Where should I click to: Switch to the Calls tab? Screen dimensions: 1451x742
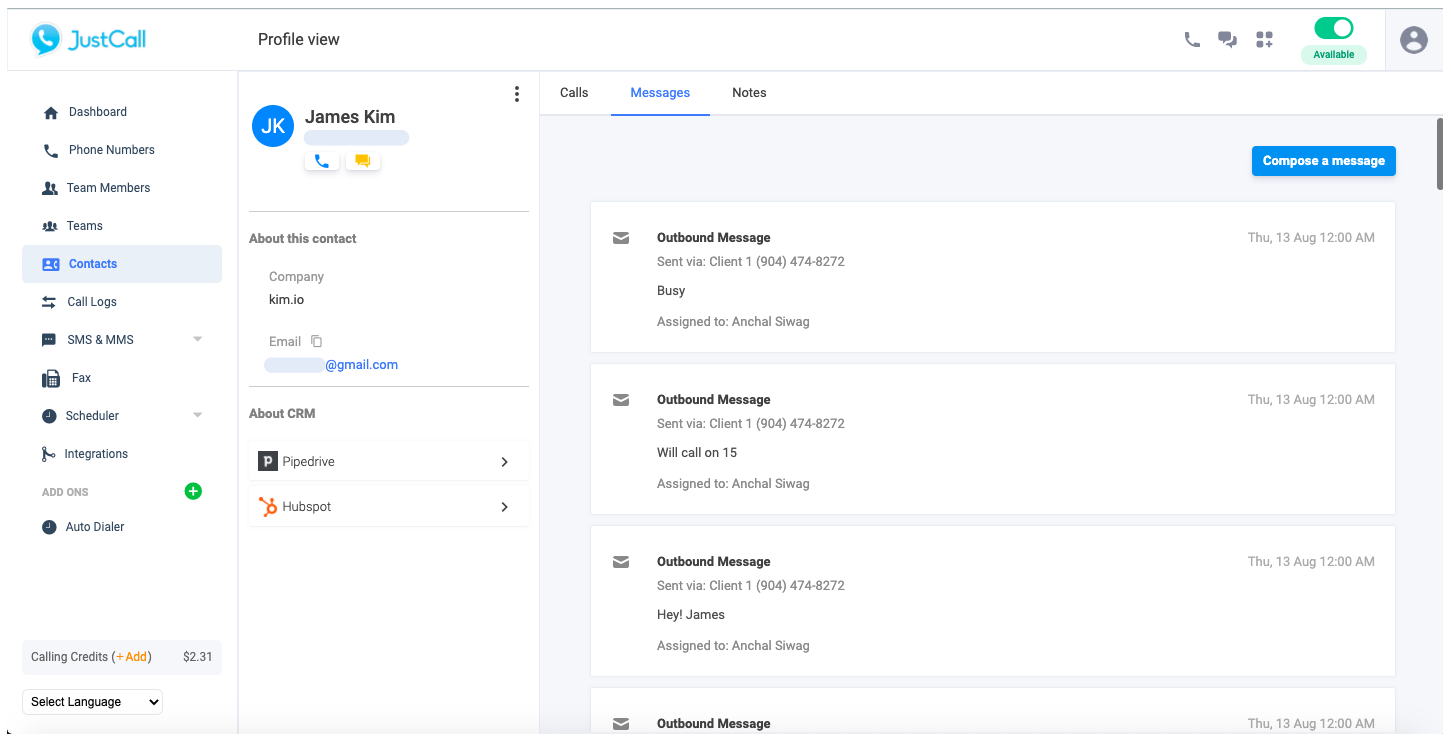[574, 93]
